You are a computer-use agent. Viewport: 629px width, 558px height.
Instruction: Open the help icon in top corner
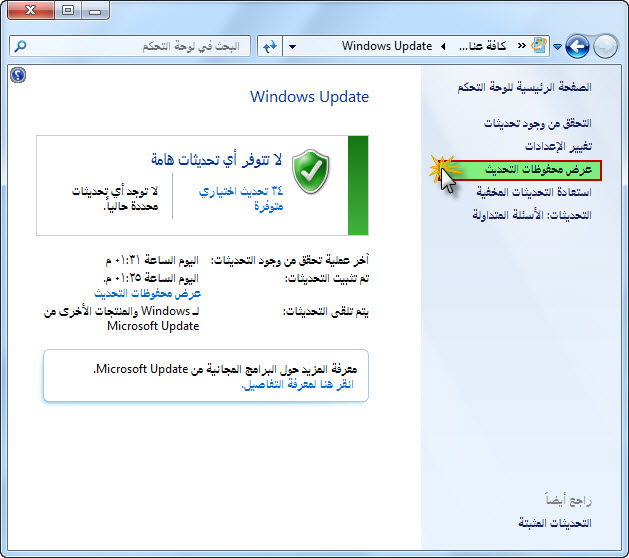coord(18,75)
